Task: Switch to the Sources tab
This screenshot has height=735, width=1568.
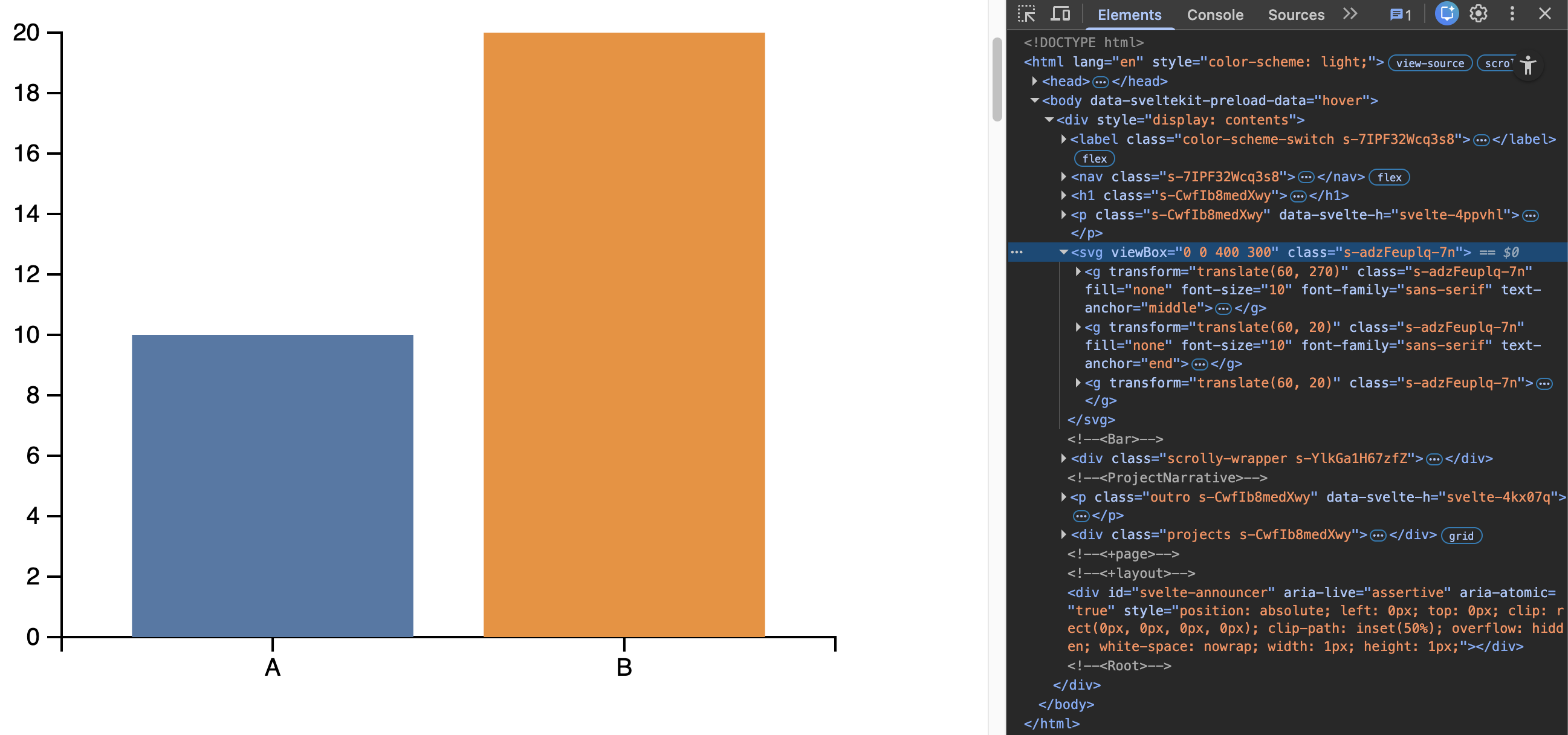Action: [x=1295, y=15]
